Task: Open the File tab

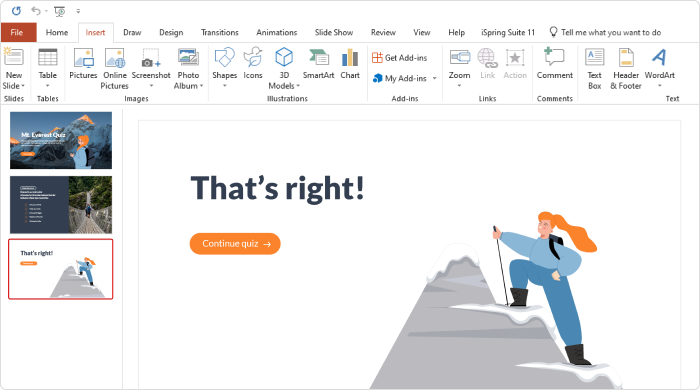Action: click(17, 33)
